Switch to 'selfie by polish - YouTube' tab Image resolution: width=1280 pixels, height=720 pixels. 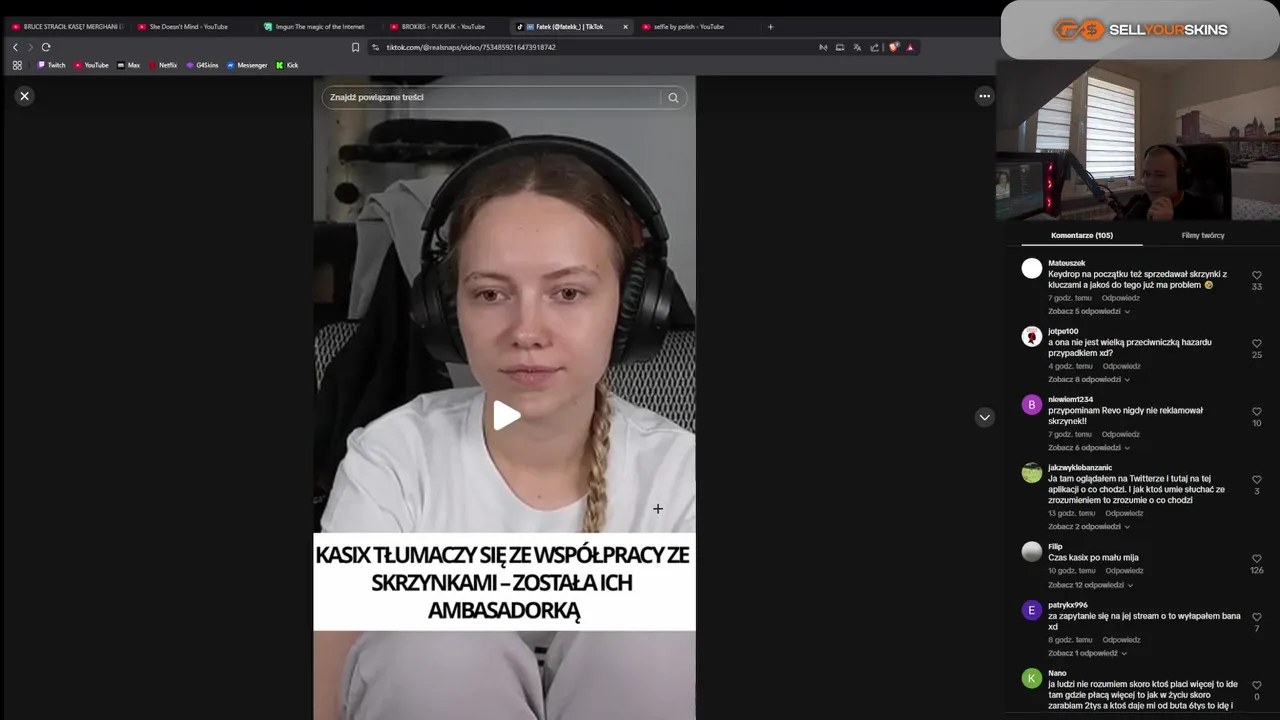point(698,27)
